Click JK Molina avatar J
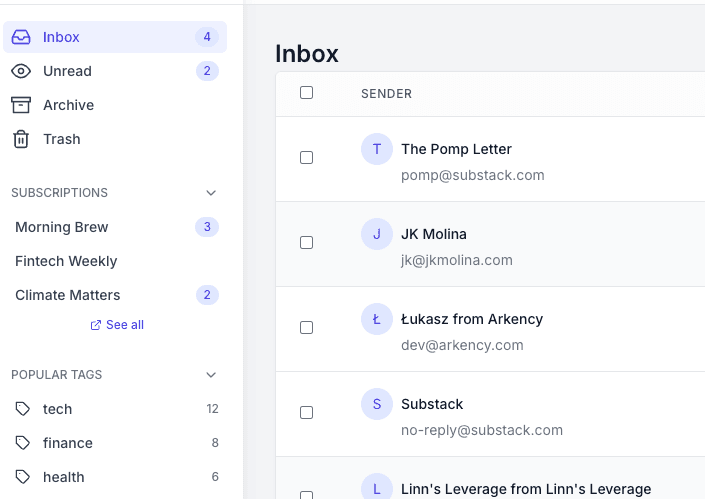 click(377, 234)
